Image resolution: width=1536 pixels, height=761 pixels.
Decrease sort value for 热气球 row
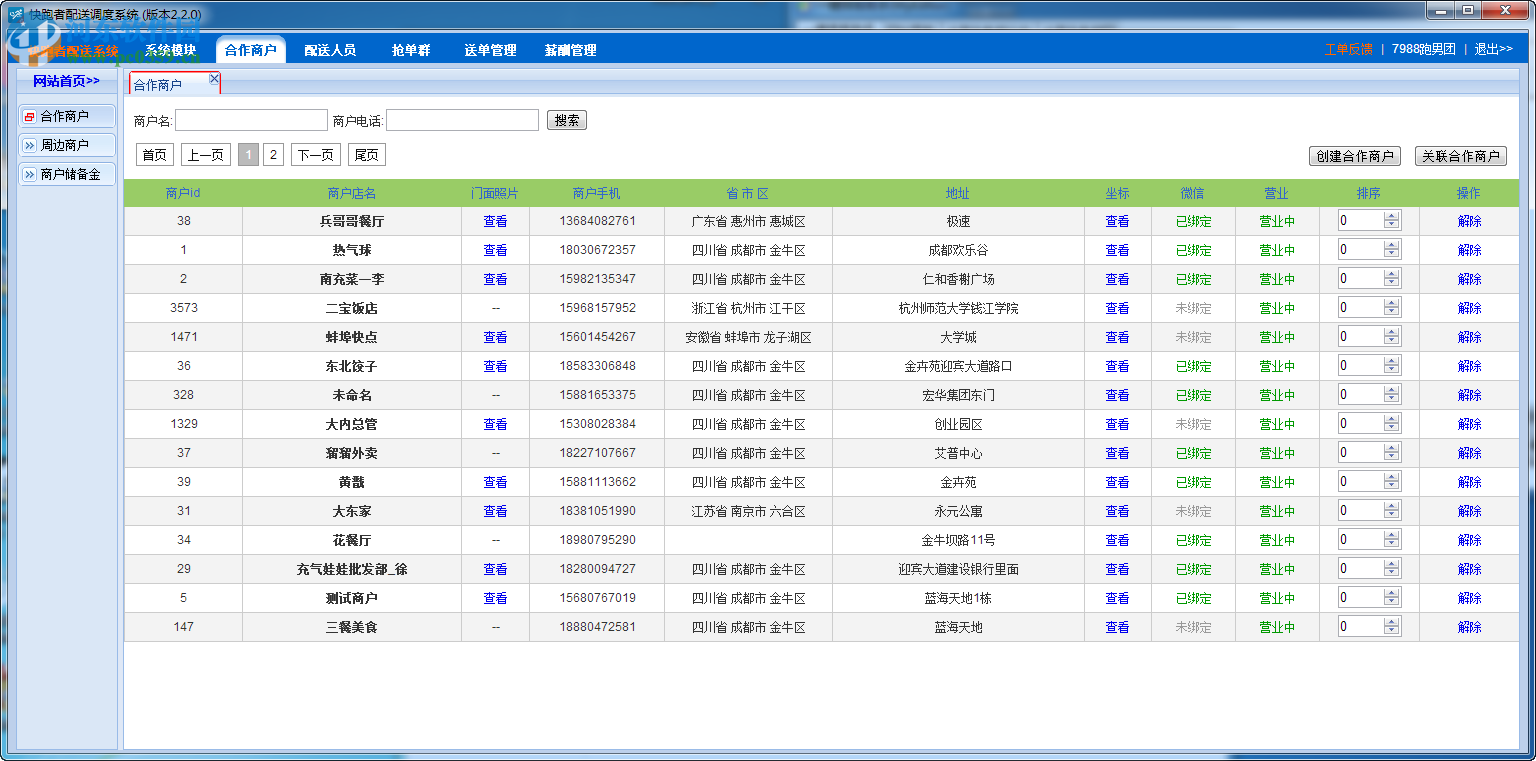click(1392, 254)
